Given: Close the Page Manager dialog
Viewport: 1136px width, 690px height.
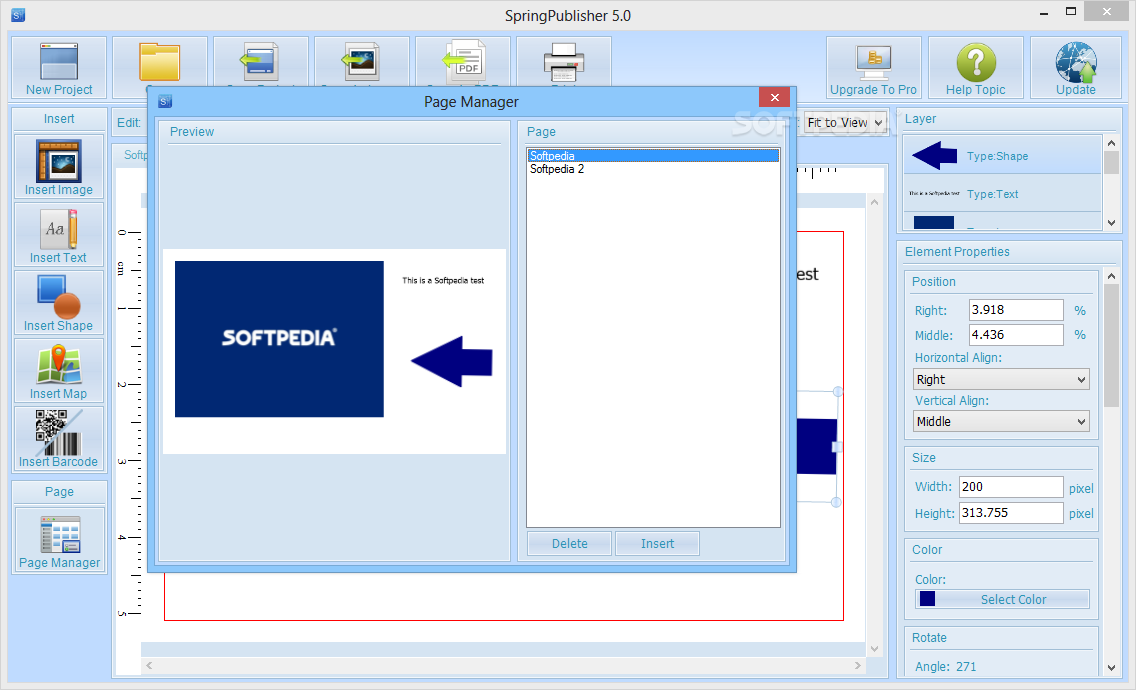Looking at the screenshot, I should [x=774, y=97].
